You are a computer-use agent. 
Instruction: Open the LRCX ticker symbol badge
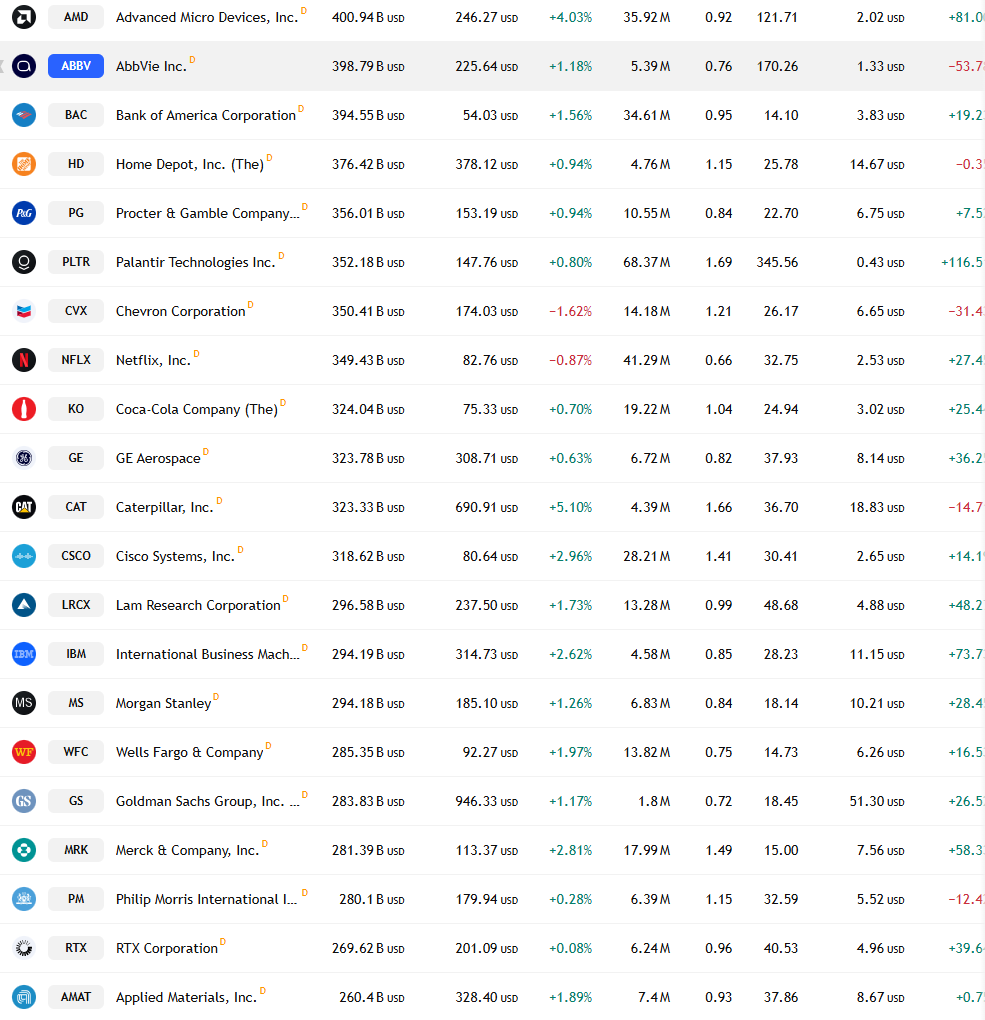tap(76, 605)
